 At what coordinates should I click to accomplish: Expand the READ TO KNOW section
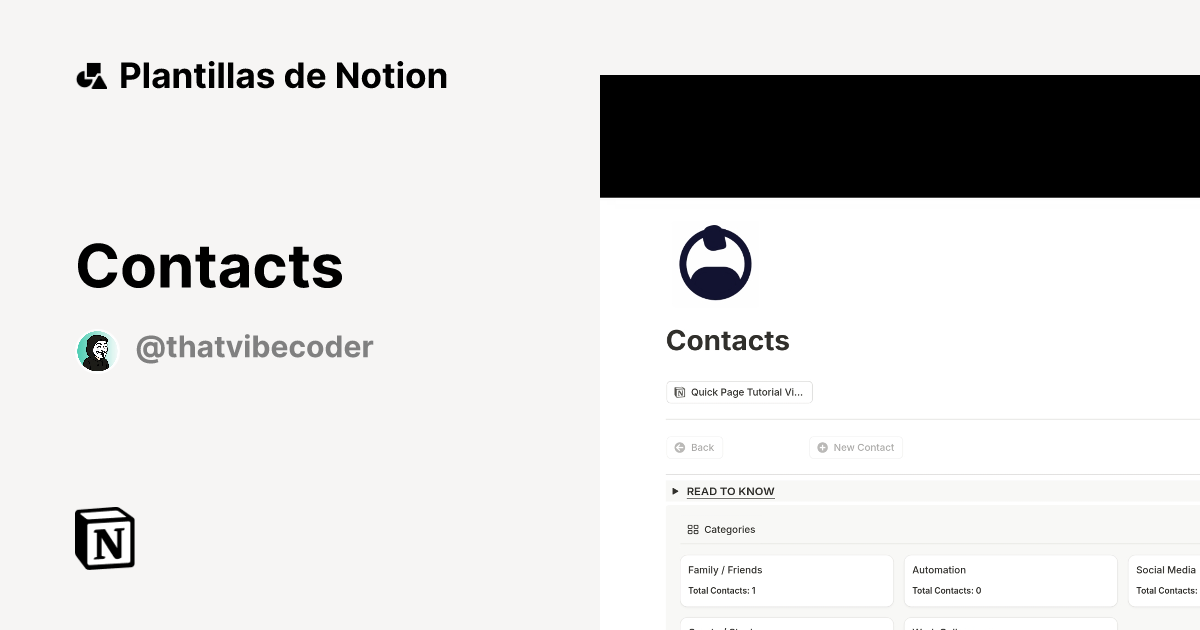pos(730,491)
